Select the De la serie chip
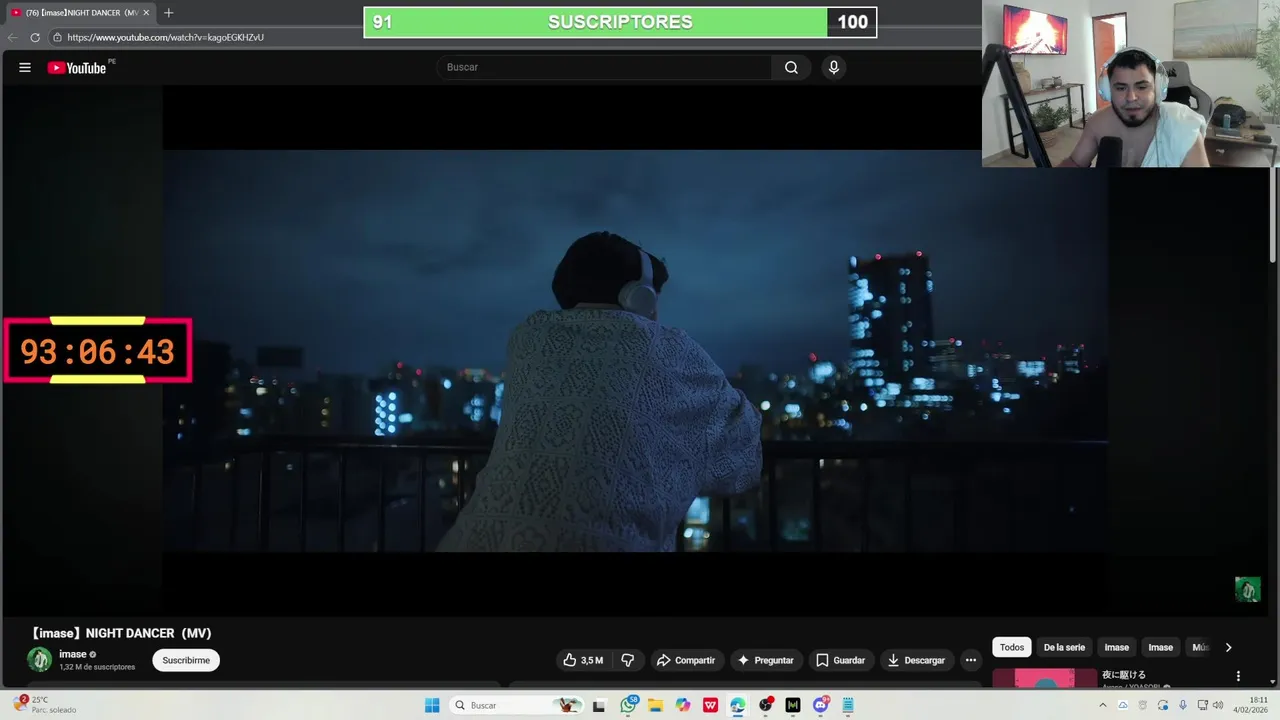Image resolution: width=1280 pixels, height=720 pixels. (1064, 647)
